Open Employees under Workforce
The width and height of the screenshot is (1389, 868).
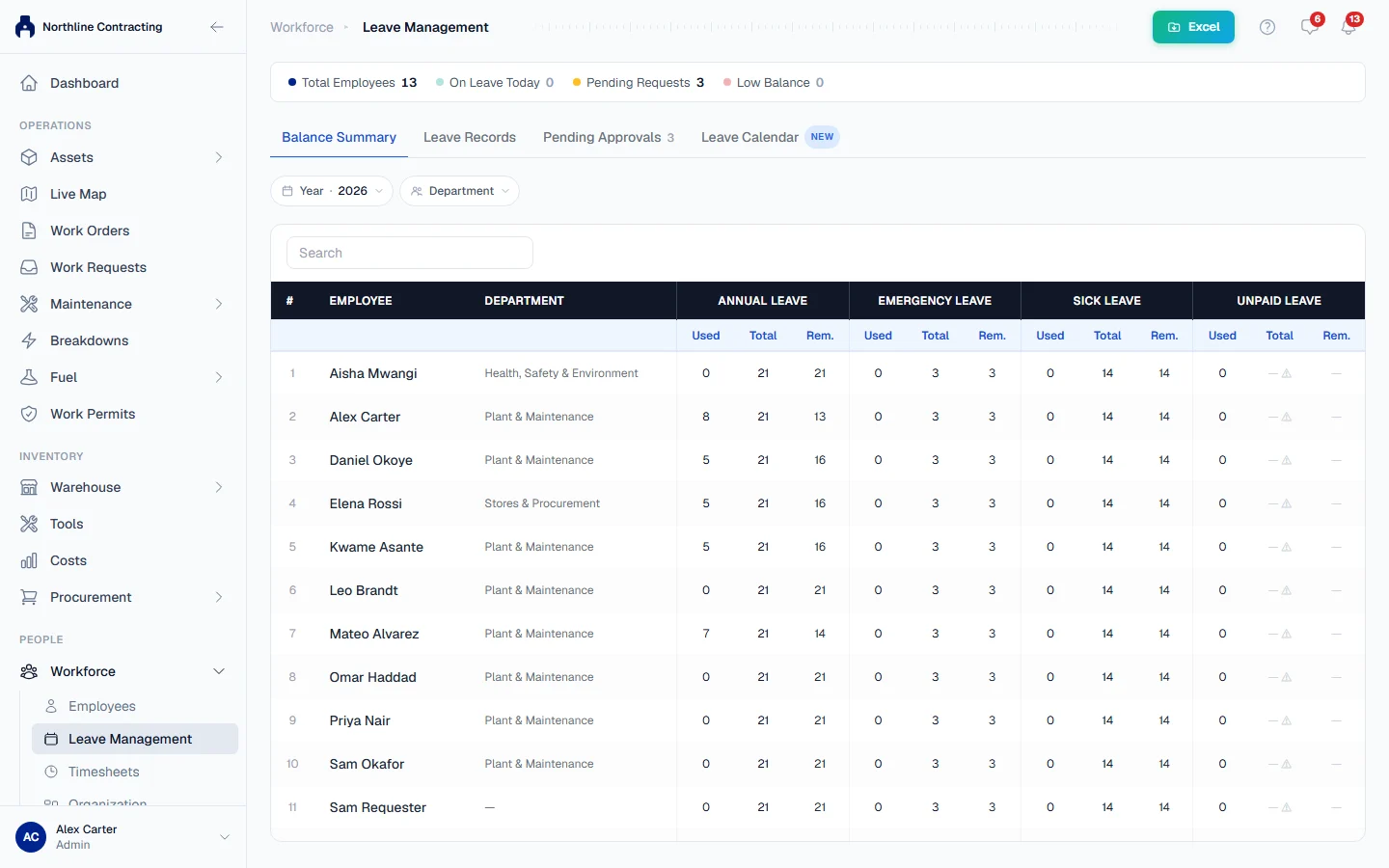(135, 706)
